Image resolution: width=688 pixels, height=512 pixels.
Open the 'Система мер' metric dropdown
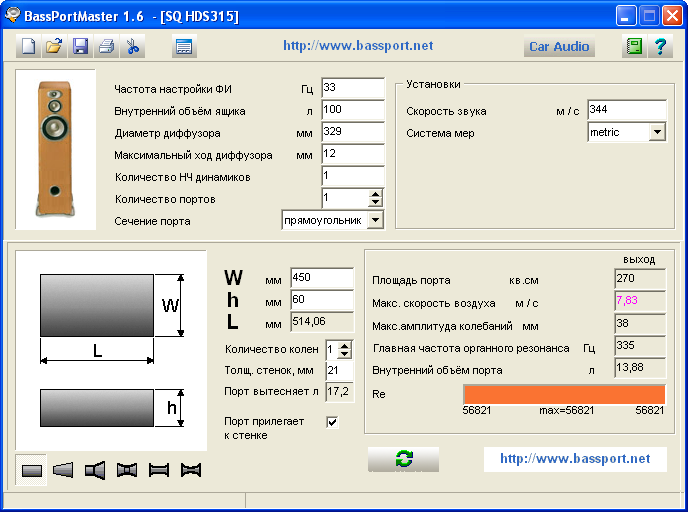(657, 132)
